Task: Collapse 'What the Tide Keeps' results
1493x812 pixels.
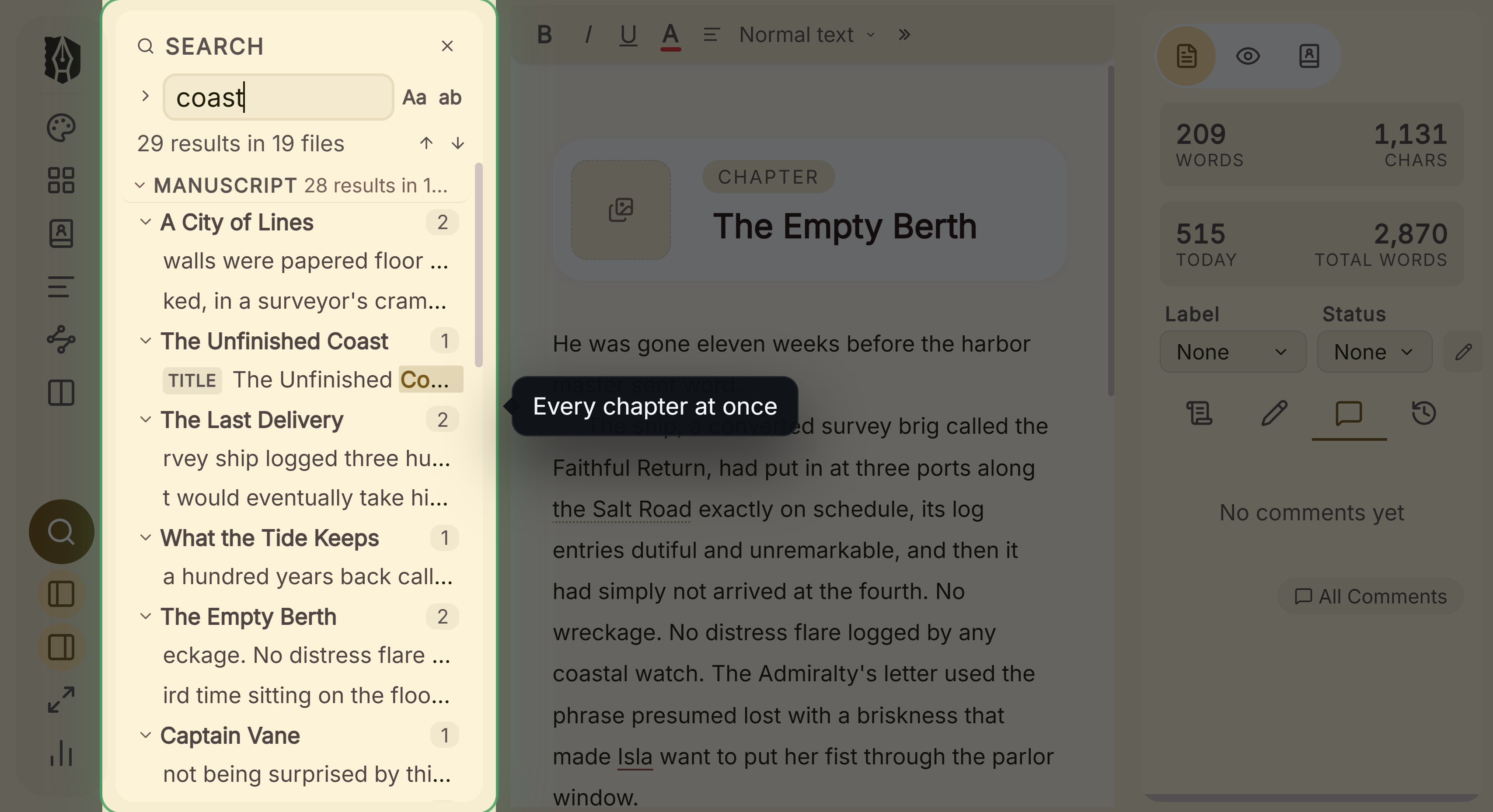Action: pos(146,538)
